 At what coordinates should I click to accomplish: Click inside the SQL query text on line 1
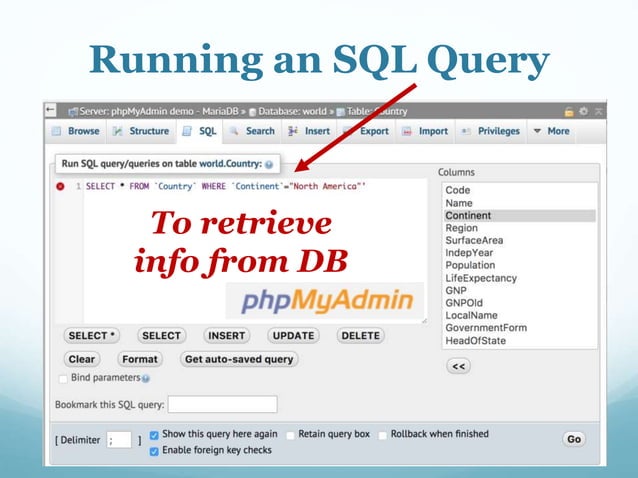226,186
